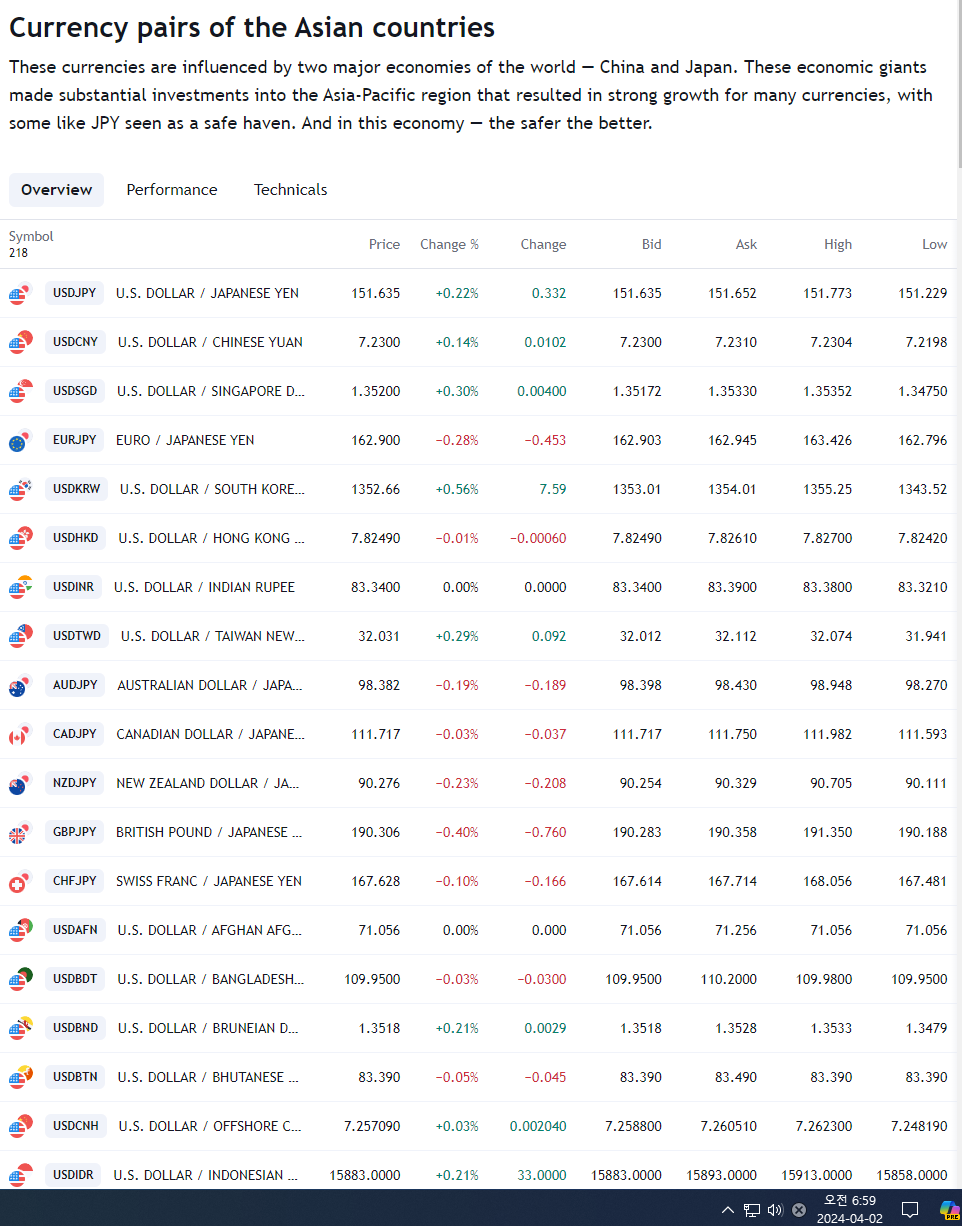Open the AUDJPY ticker link

75,685
